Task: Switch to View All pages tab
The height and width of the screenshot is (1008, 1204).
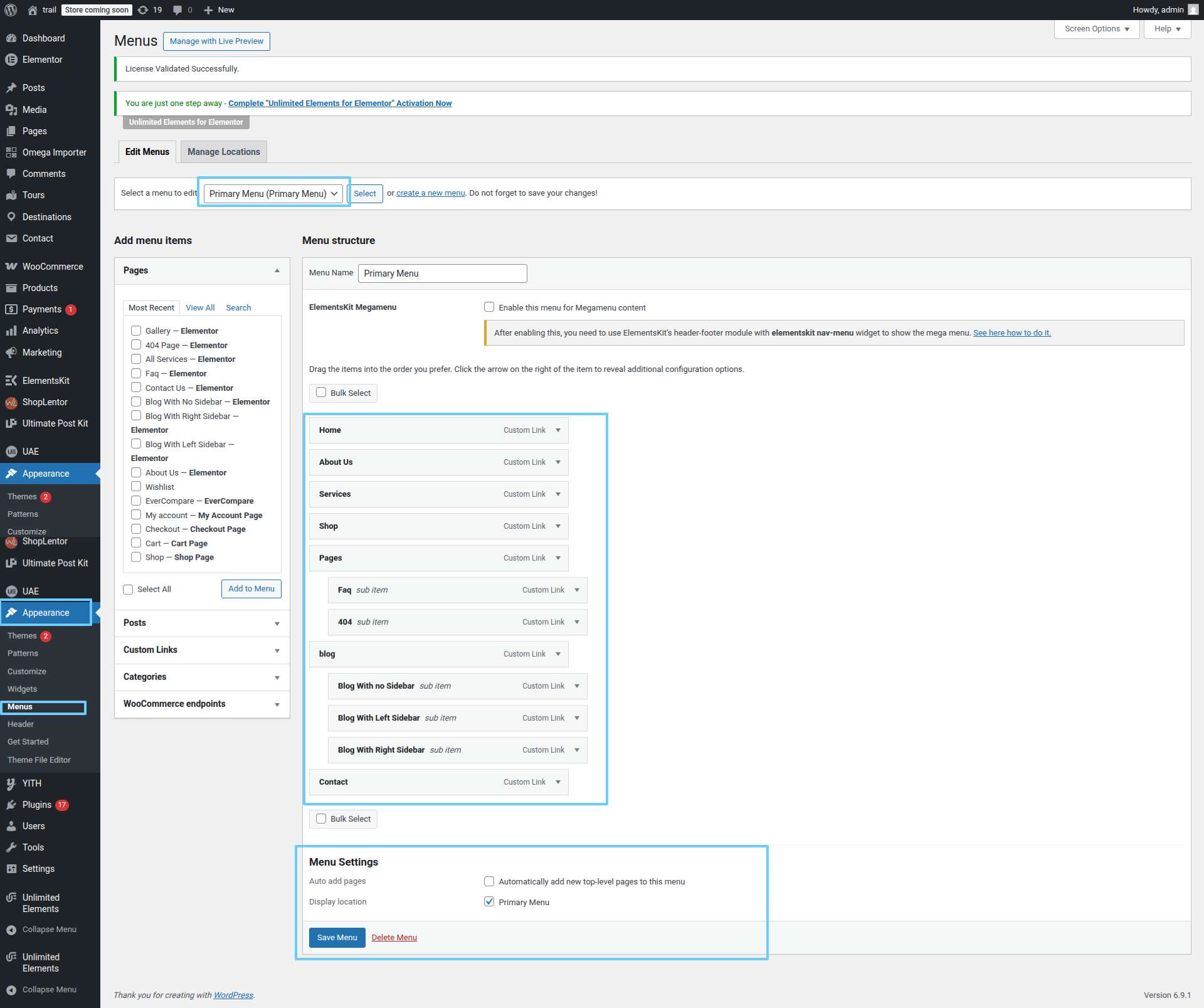Action: [200, 307]
